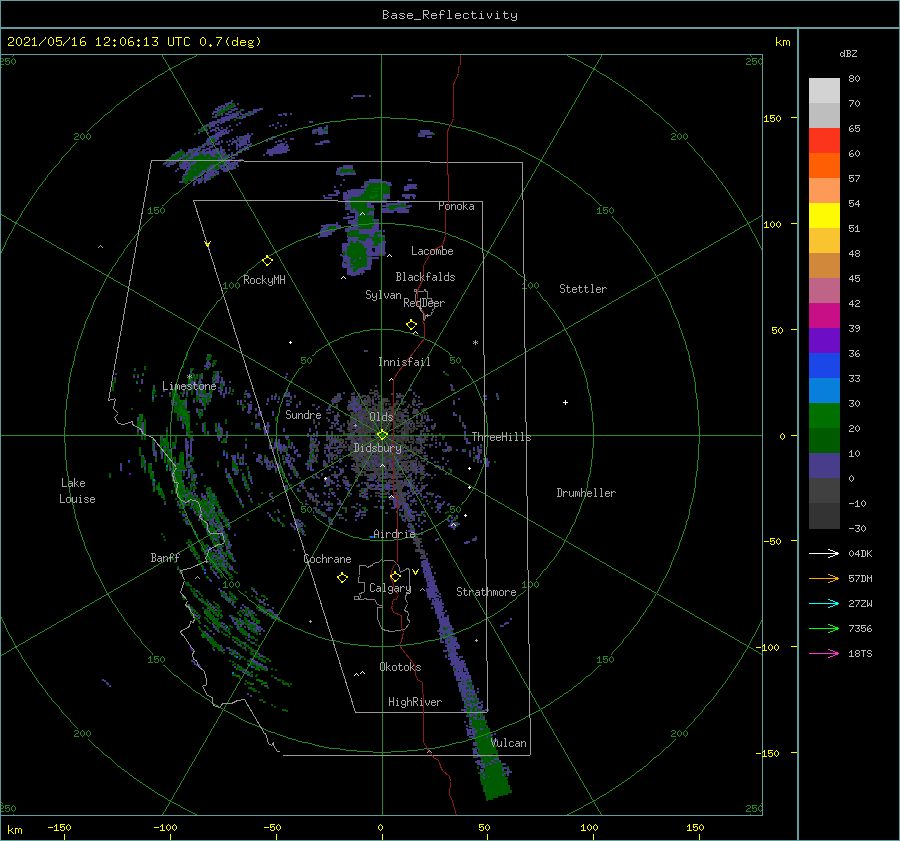Select the dark green 10–20 dBZ swatch
Viewport: 900px width, 841px height.
click(824, 440)
